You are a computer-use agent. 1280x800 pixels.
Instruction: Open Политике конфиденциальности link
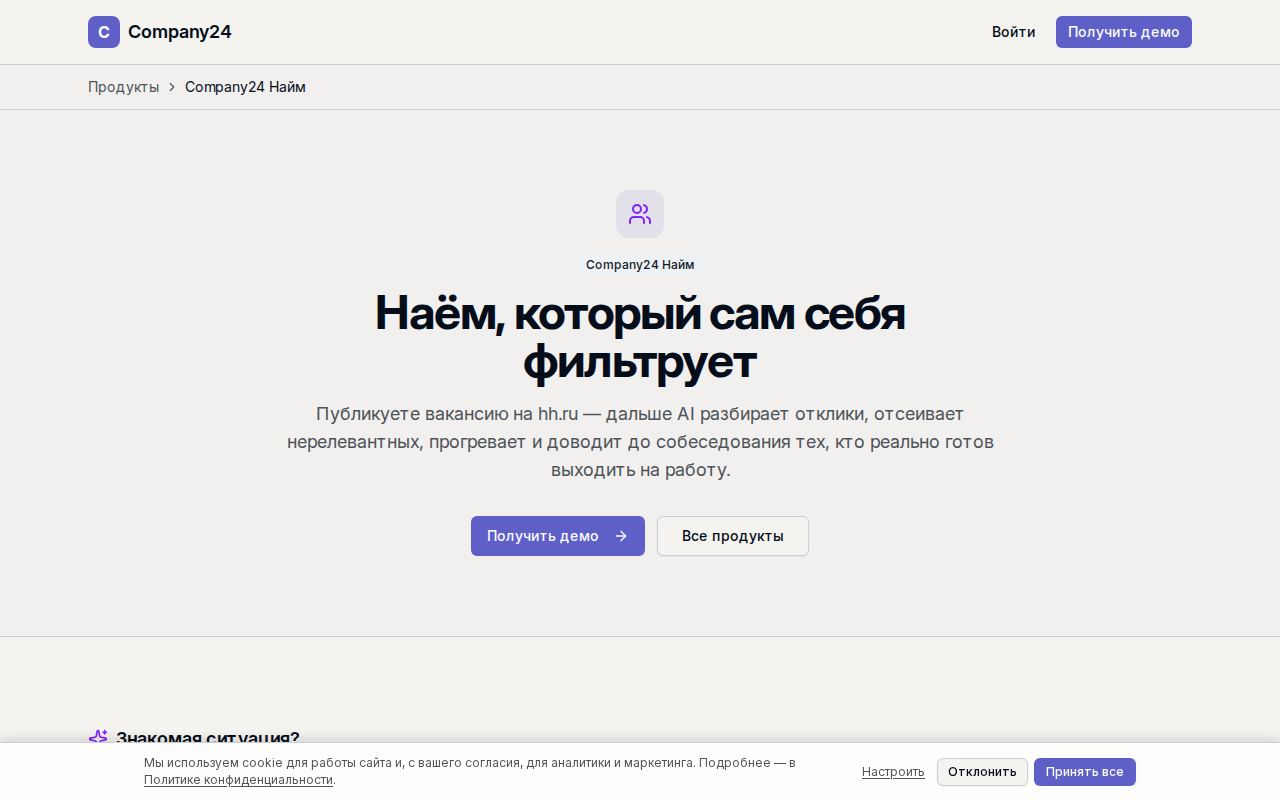[238, 780]
